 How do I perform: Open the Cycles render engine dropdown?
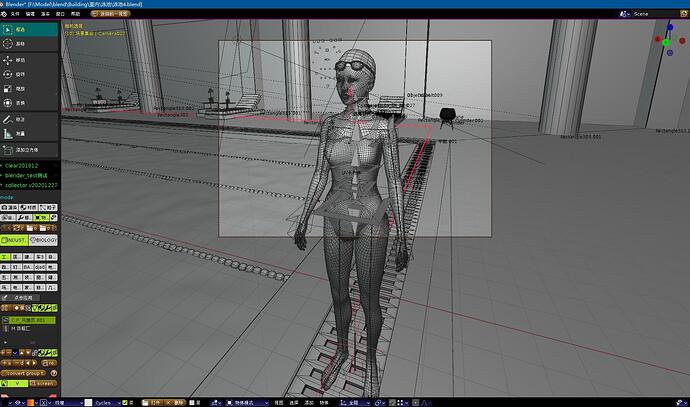click(107, 403)
